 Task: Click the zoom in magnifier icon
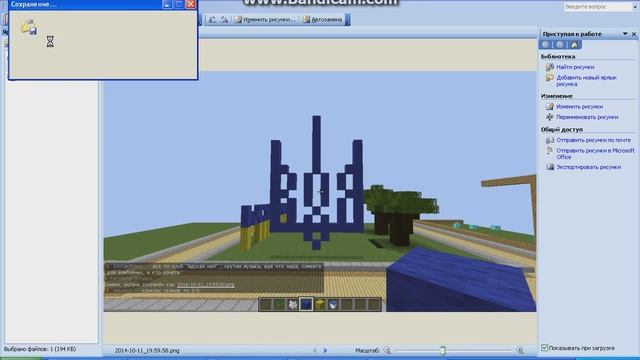point(520,350)
